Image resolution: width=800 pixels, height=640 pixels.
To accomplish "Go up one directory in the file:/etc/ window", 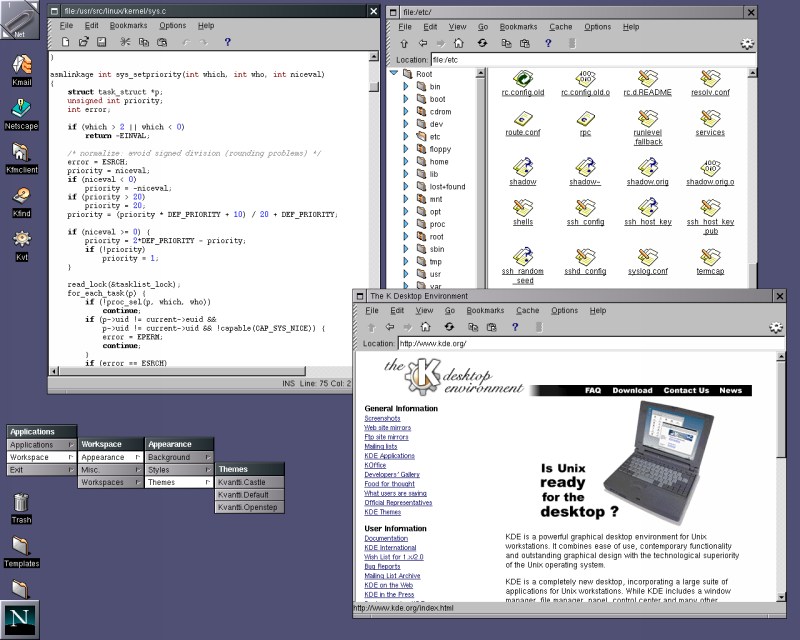I will click(404, 43).
